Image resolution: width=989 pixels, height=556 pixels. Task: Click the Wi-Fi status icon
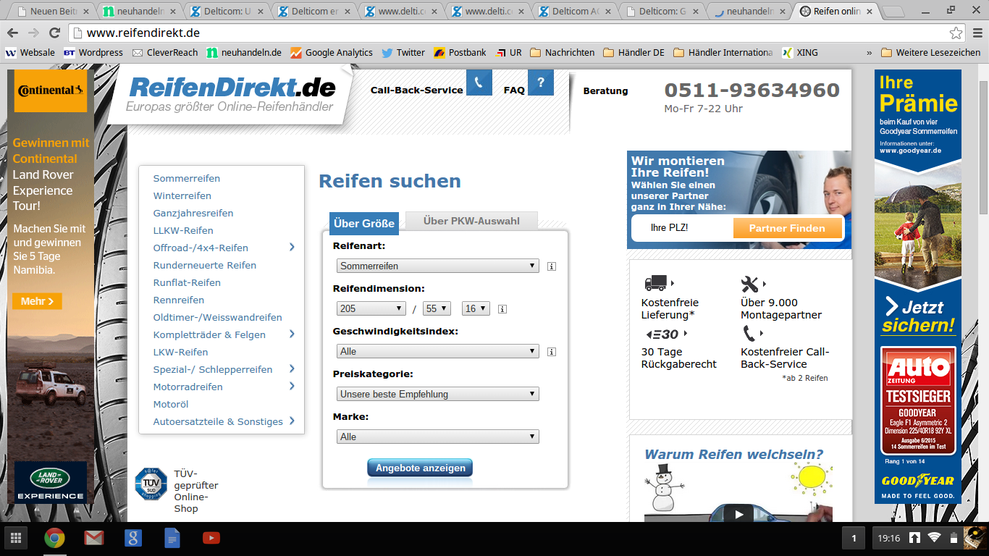tap(934, 538)
